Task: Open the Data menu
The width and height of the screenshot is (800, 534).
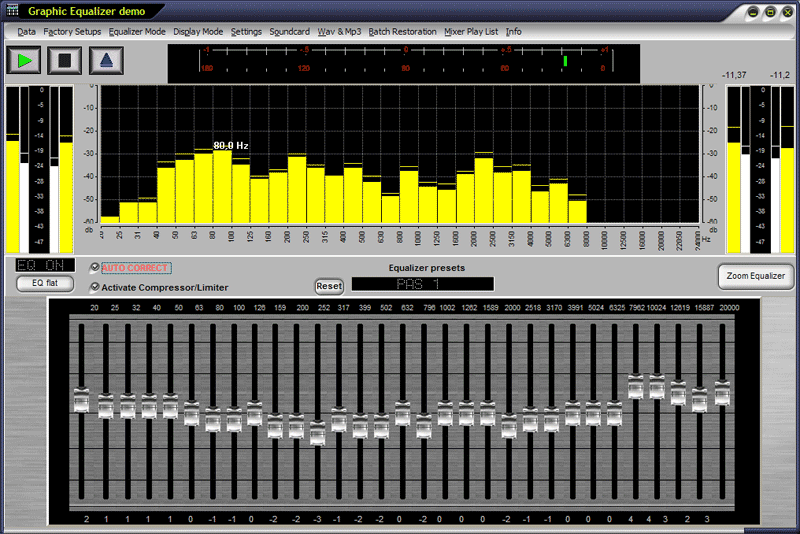Action: (x=26, y=32)
